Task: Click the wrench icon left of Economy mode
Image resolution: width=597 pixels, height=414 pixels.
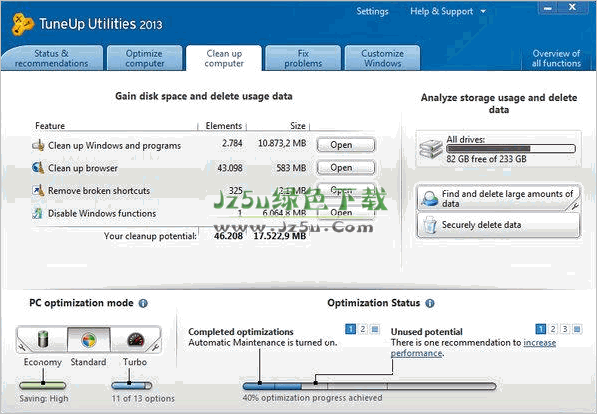Action: point(22,347)
